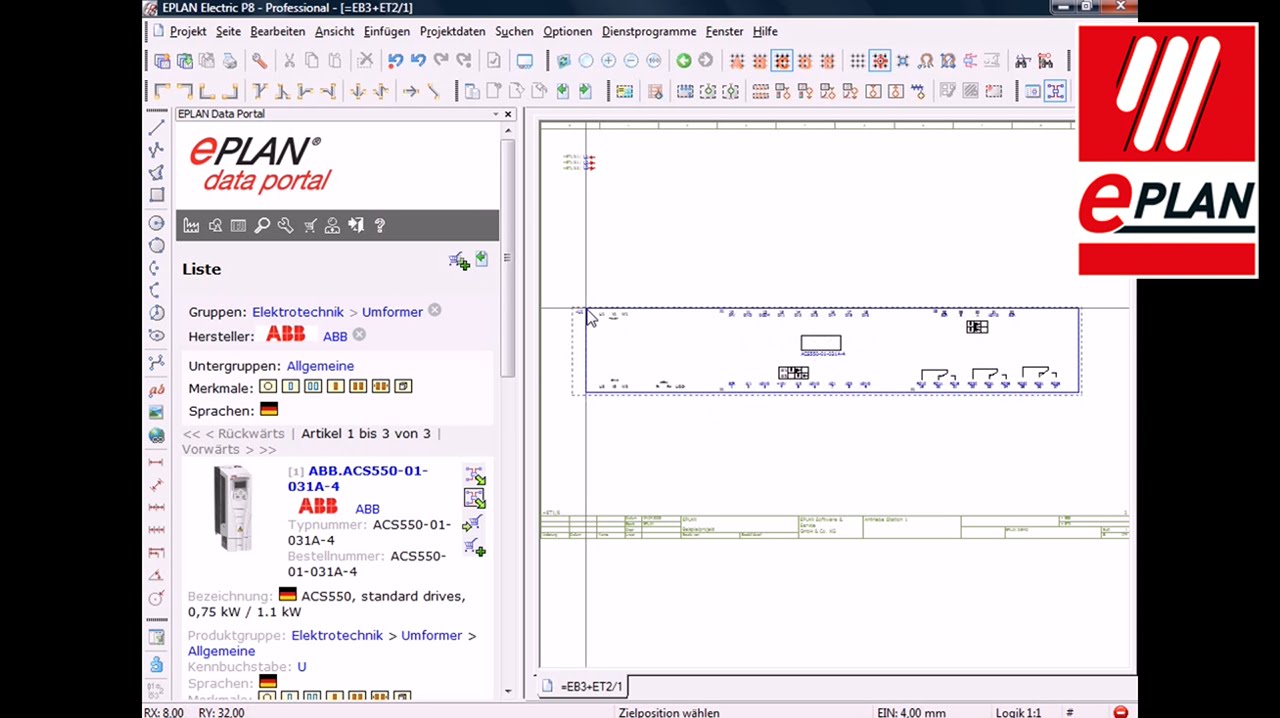
Task: Click the Print icon in the toolbar
Action: [229, 61]
